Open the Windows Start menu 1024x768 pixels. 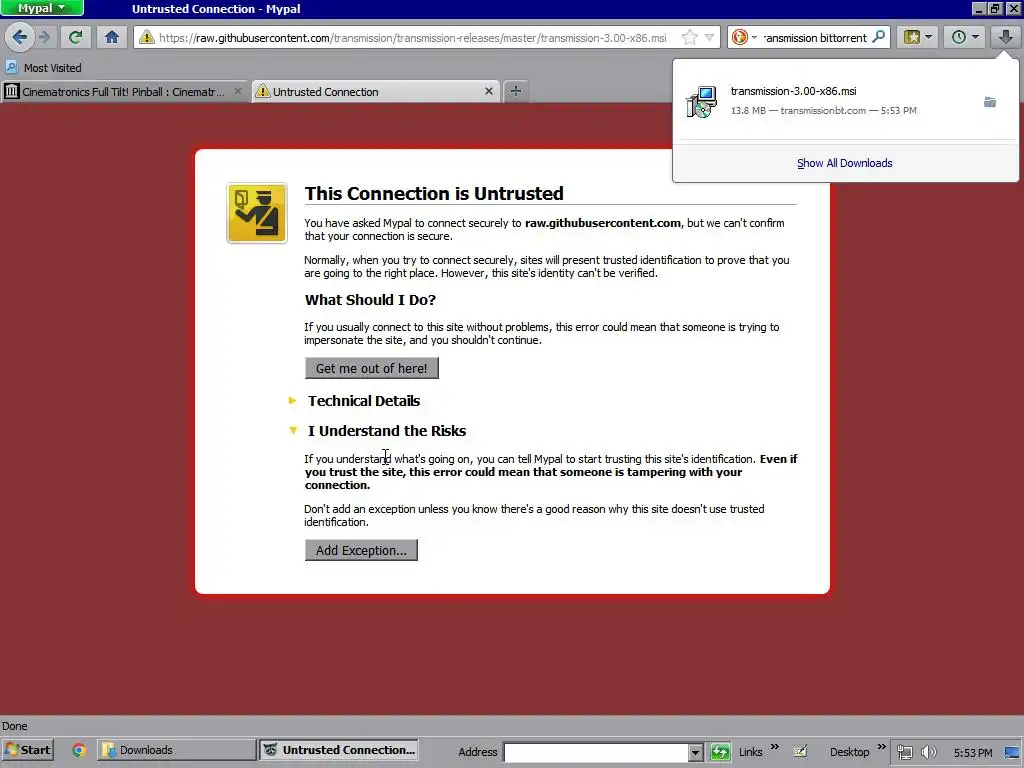tap(27, 750)
